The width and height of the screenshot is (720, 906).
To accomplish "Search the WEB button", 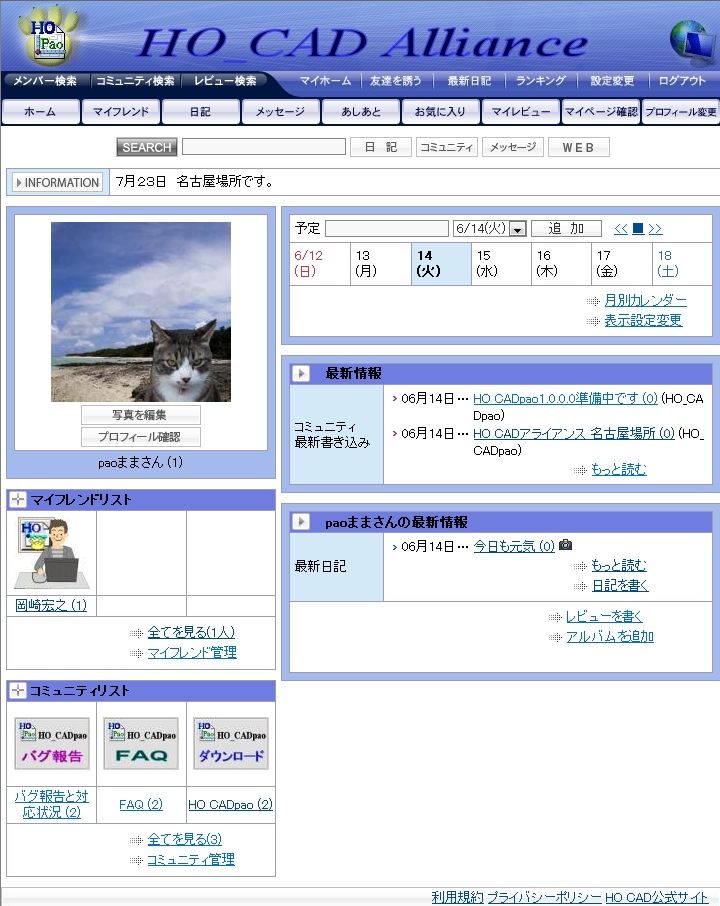I will (578, 147).
